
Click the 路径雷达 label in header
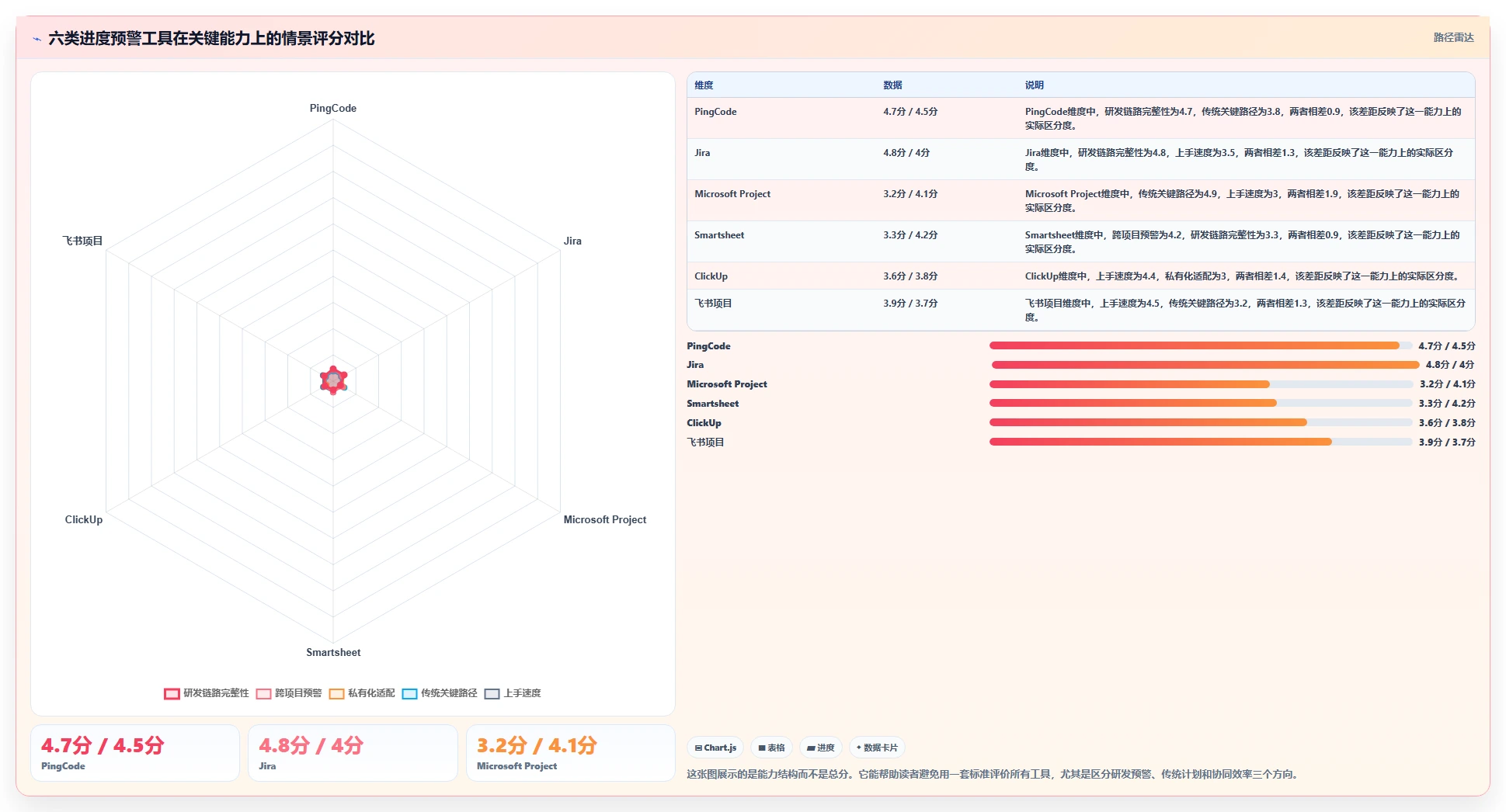point(1453,37)
